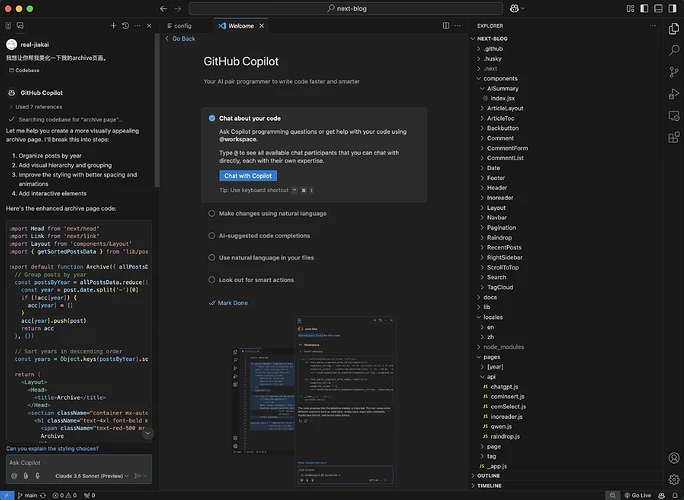
Task: Open _app.js in pages
Action: pos(496,466)
